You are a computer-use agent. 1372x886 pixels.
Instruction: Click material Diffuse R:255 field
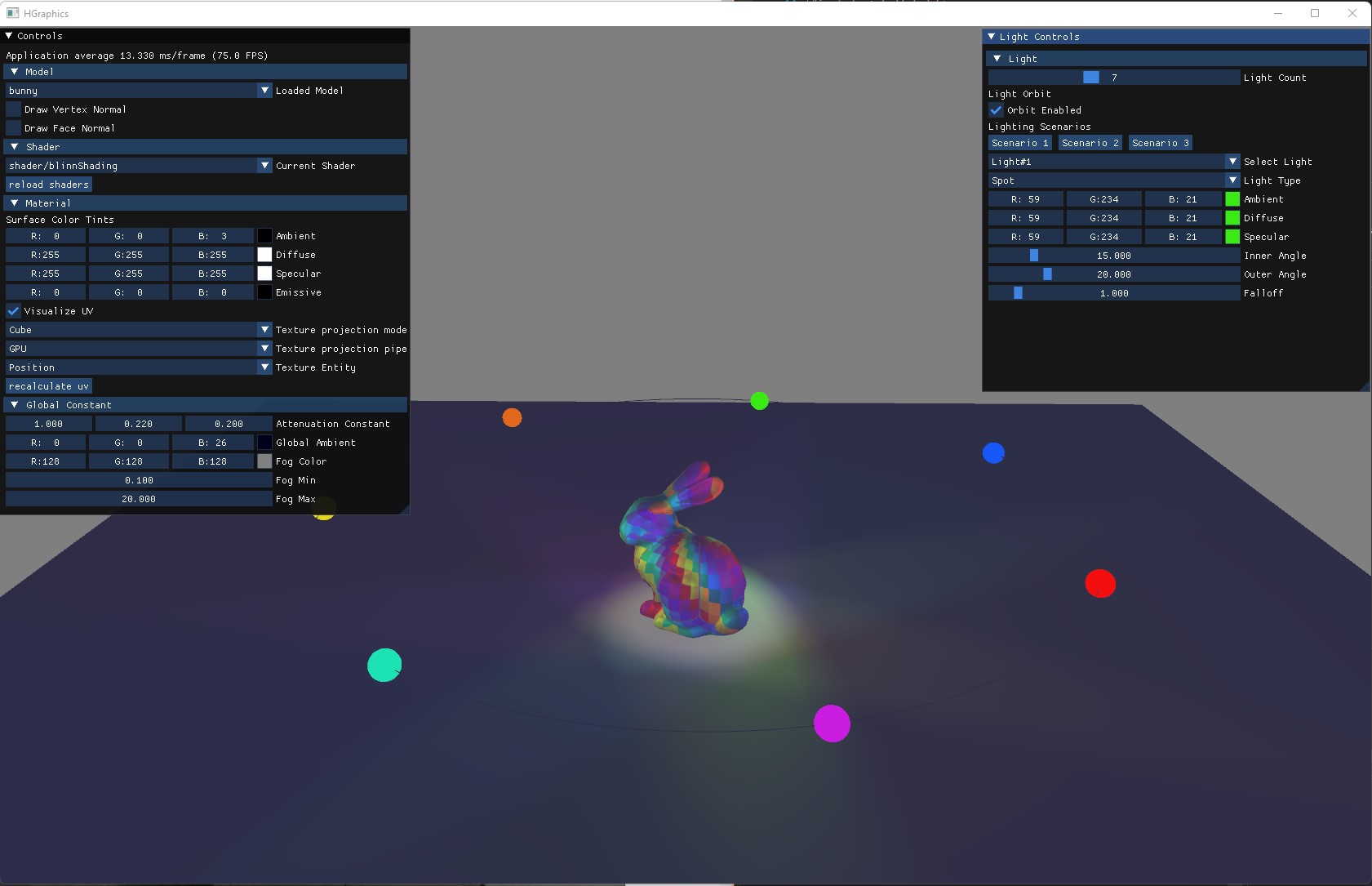pyautogui.click(x=46, y=255)
